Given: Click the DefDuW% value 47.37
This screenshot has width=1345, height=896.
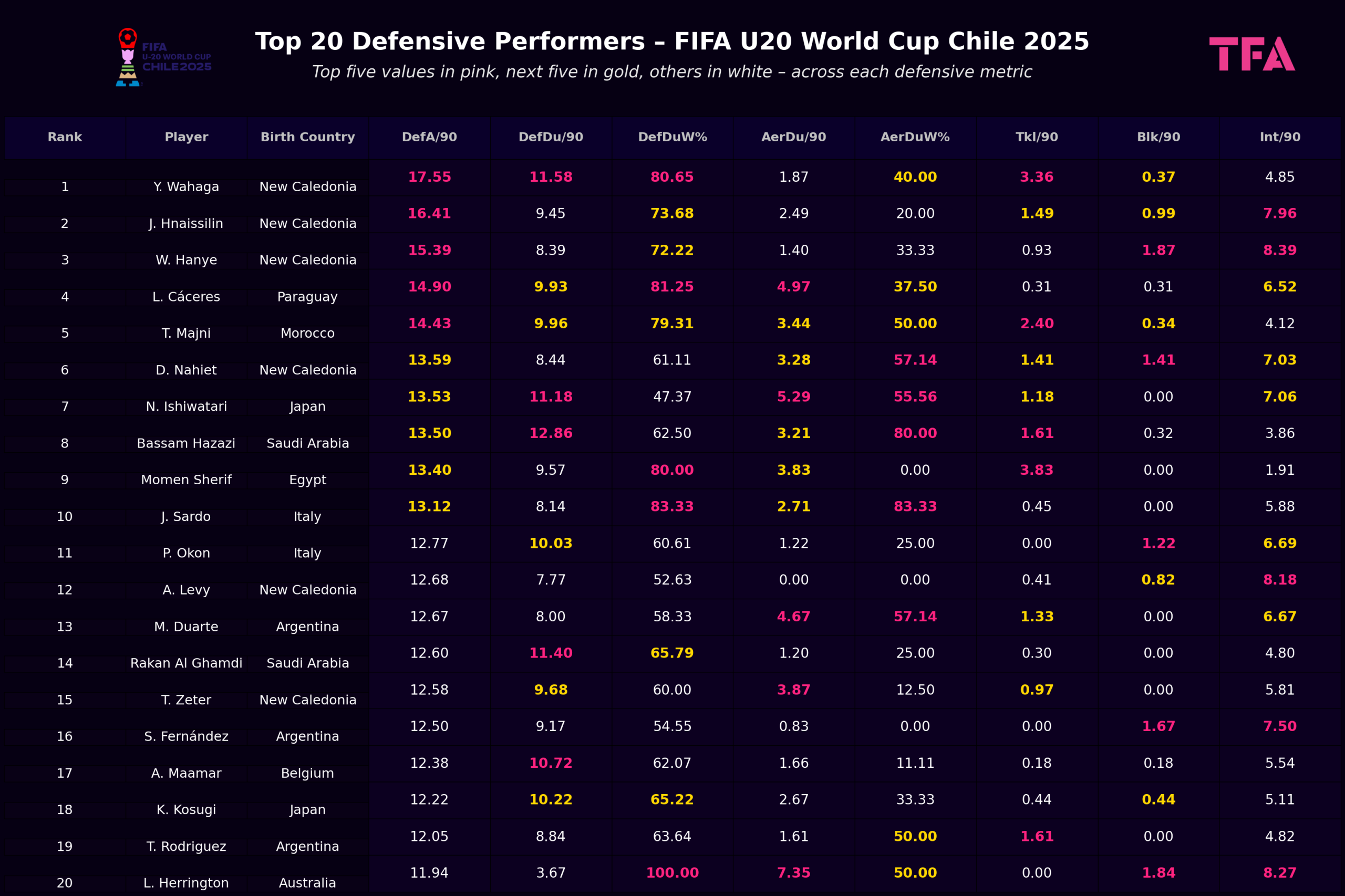Looking at the screenshot, I should (672, 397).
